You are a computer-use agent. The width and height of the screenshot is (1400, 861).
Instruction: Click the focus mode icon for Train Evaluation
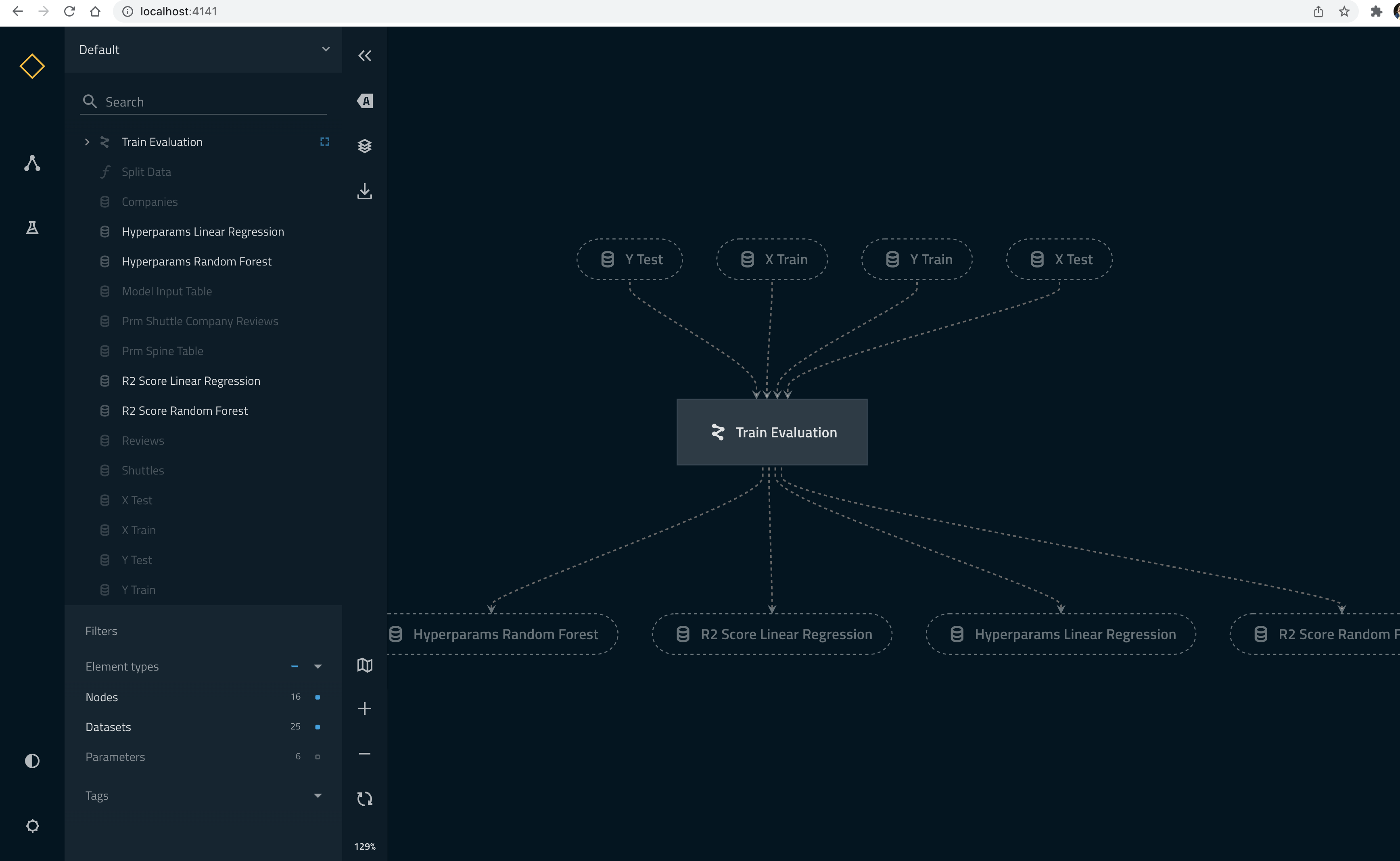(324, 142)
